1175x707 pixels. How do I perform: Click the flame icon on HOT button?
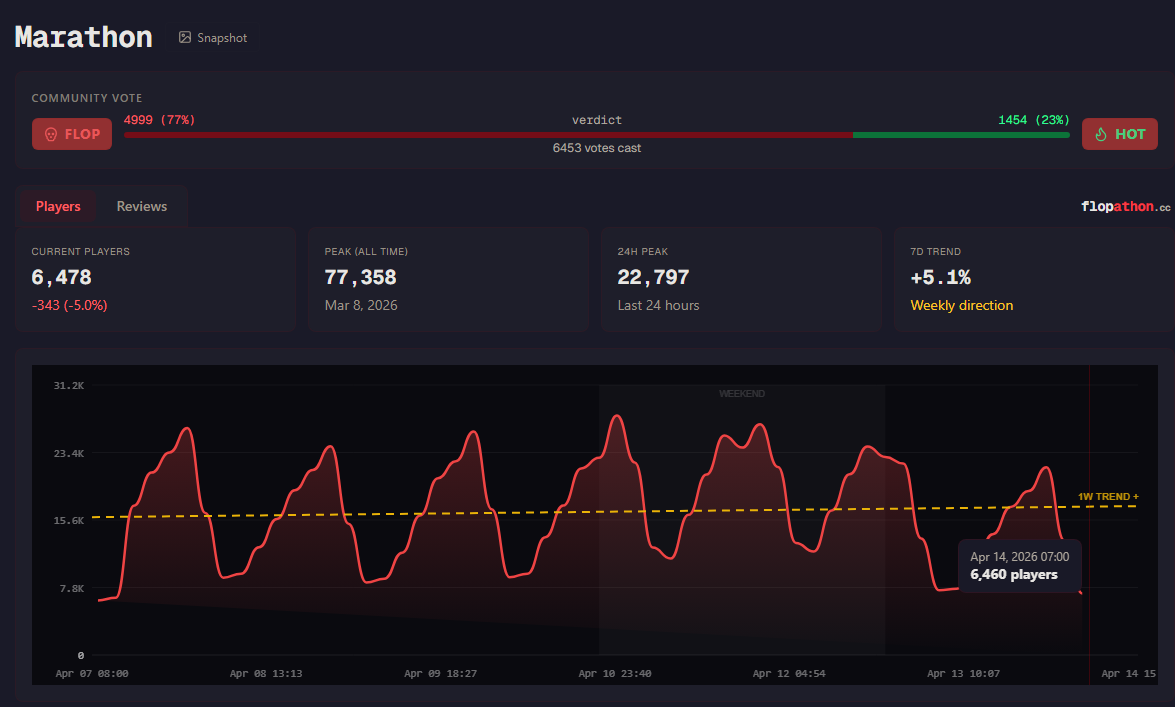coord(1101,134)
